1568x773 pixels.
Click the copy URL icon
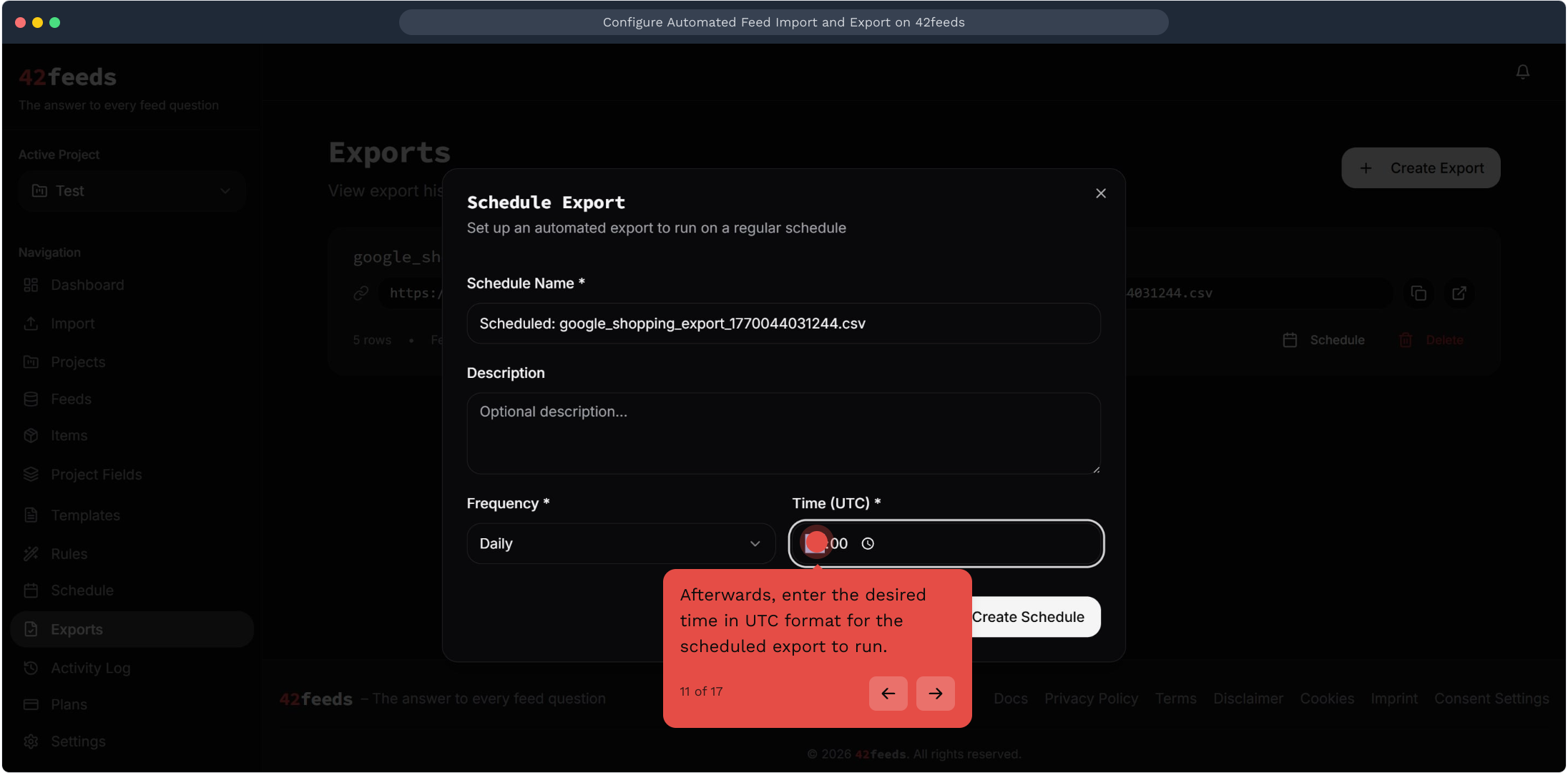(x=1418, y=293)
